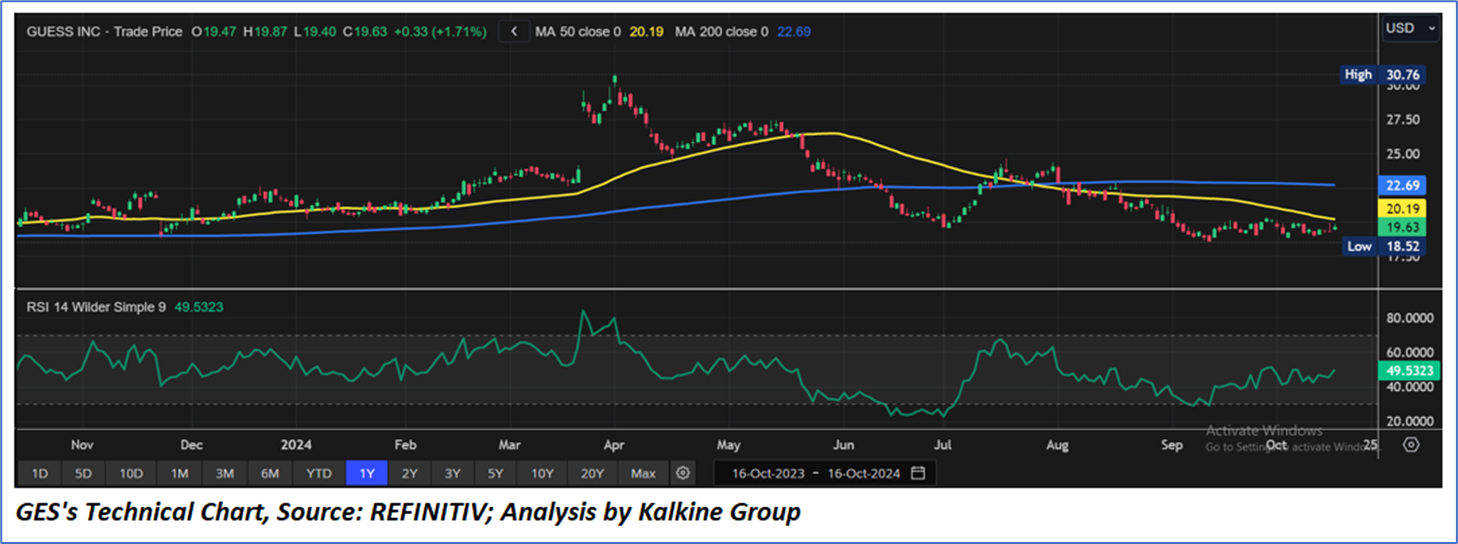Collapse indicator legend with left chevron
This screenshot has width=1458, height=544.
point(514,31)
